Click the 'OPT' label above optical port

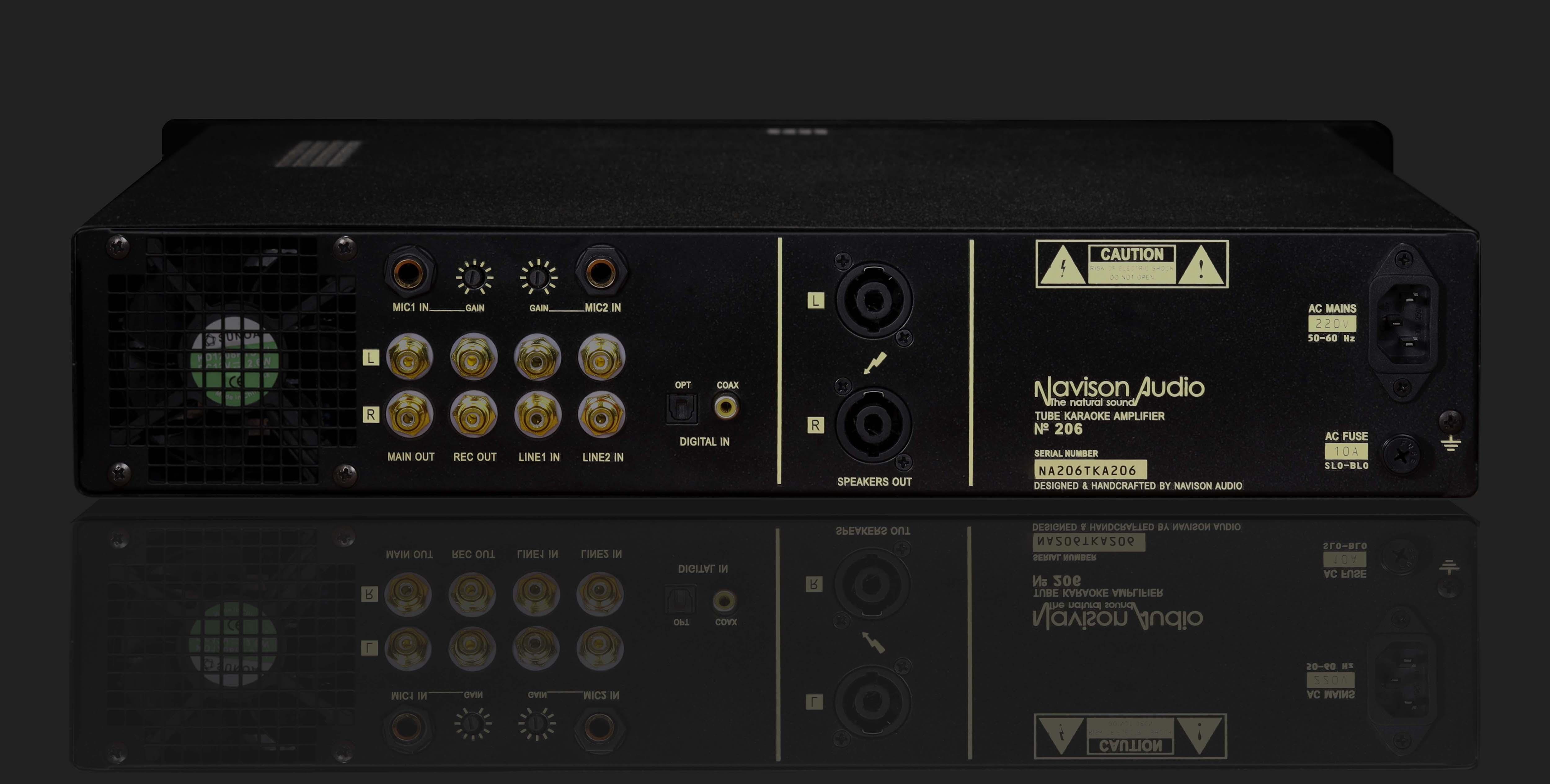pyautogui.click(x=682, y=385)
